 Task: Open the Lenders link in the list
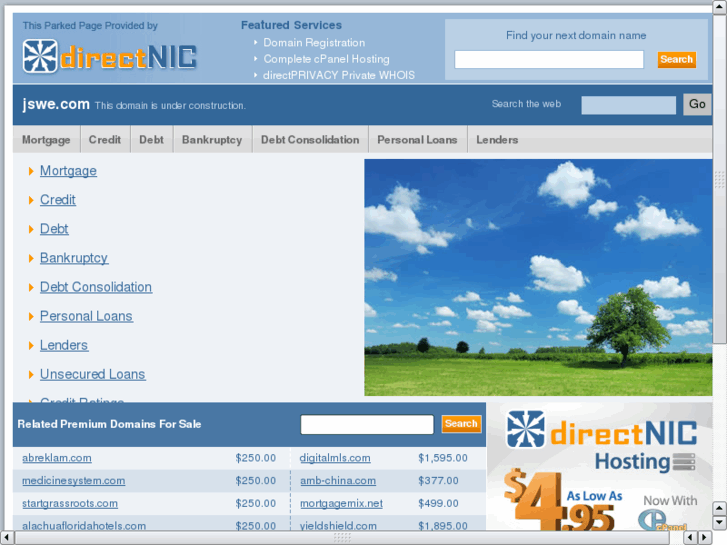pos(64,346)
